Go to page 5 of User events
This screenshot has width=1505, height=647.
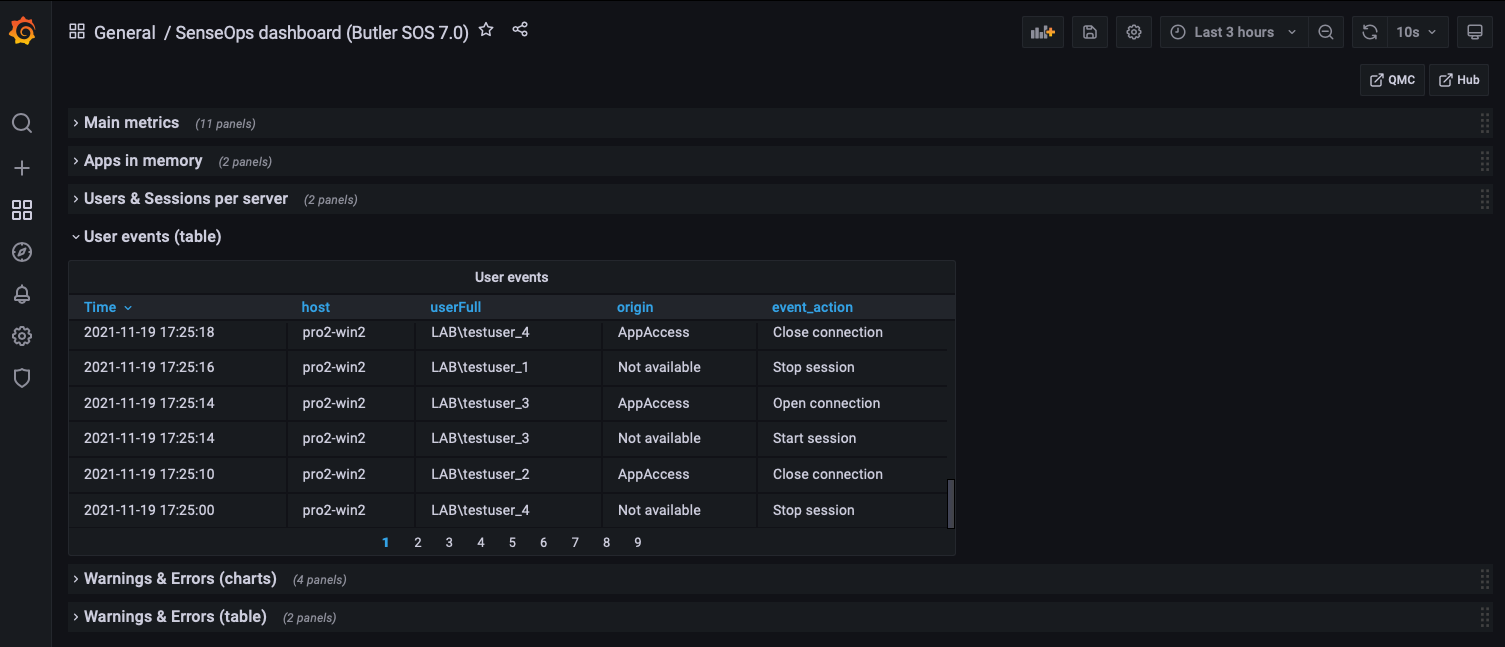pos(512,542)
